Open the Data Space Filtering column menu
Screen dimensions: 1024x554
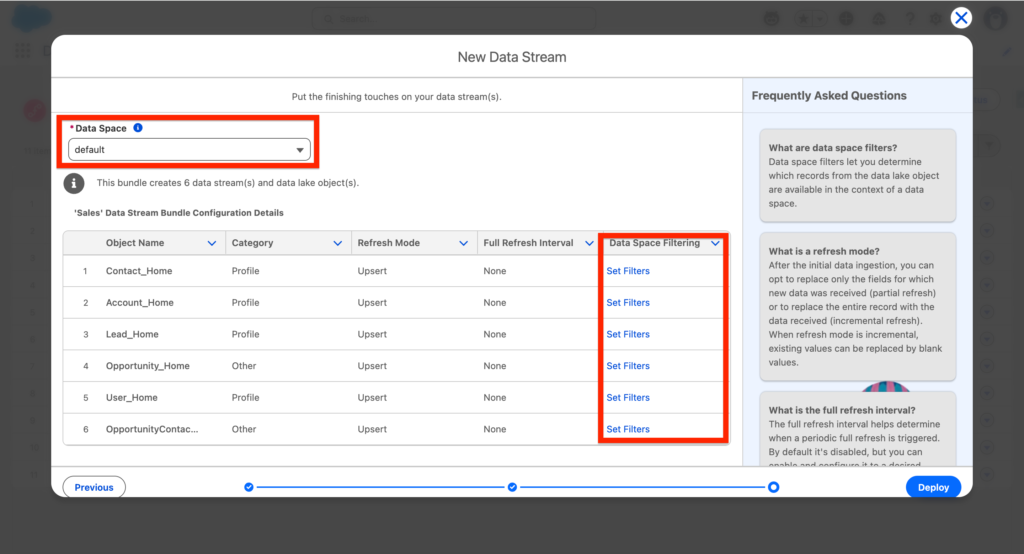point(715,243)
